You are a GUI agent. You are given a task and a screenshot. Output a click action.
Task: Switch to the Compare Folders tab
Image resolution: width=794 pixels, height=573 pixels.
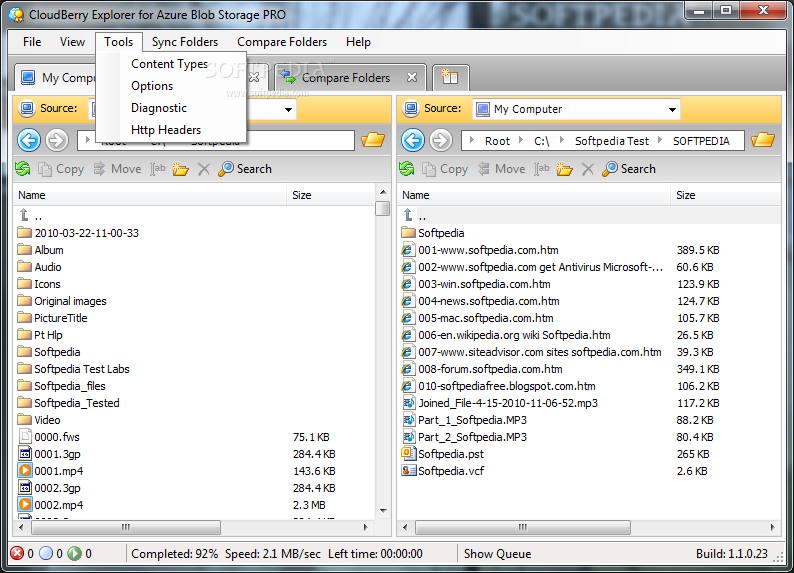point(346,78)
